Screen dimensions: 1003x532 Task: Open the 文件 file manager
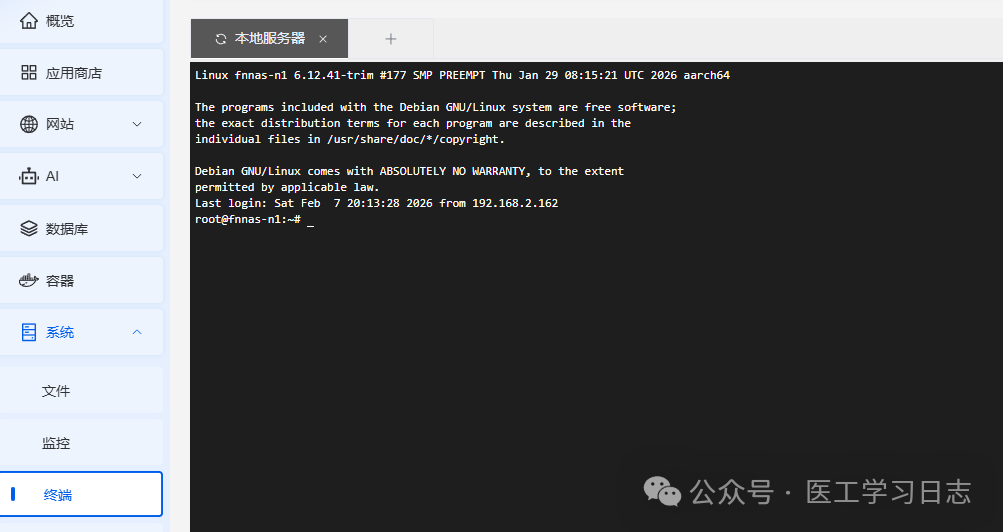coord(56,391)
